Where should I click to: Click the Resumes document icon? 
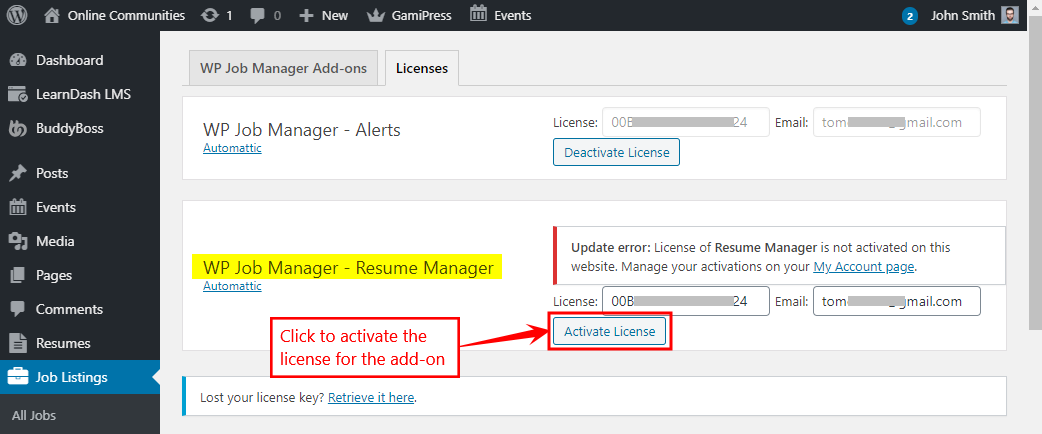(17, 344)
